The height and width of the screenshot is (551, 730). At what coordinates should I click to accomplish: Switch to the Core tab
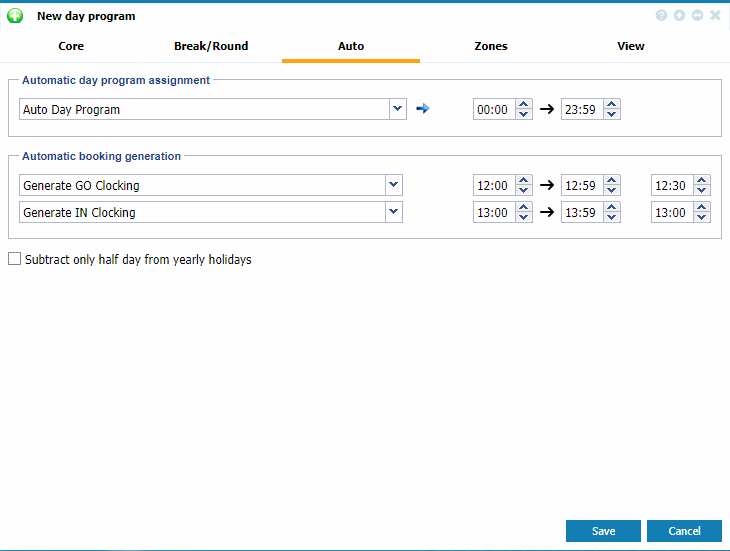71,46
